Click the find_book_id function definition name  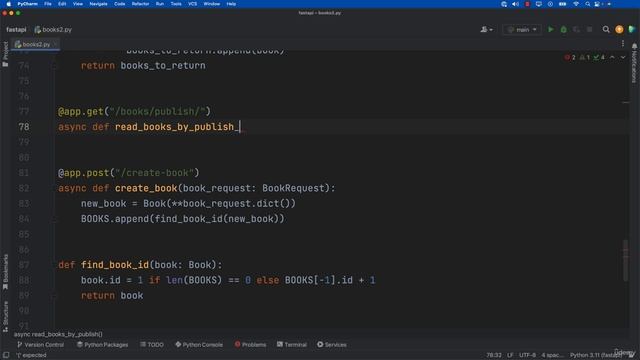pos(115,265)
